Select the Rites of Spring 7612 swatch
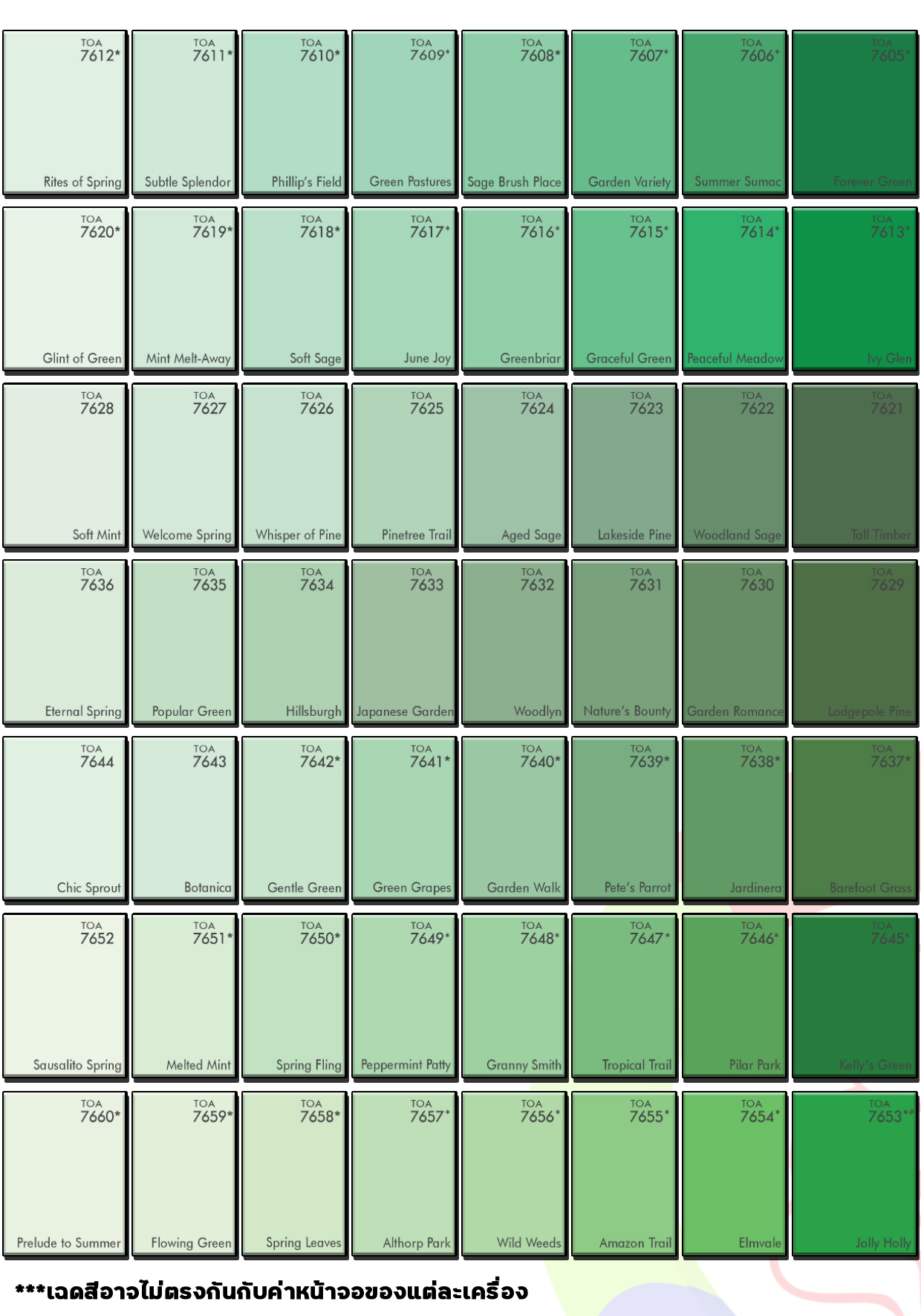The width and height of the screenshot is (921, 1316). (65, 113)
